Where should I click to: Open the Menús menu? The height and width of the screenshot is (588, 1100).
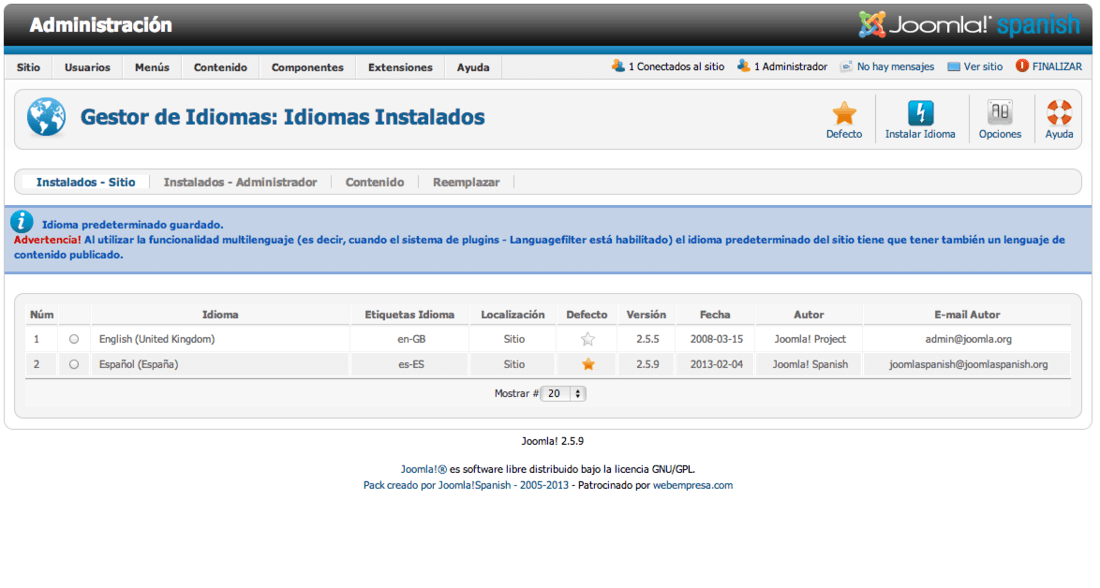[152, 67]
